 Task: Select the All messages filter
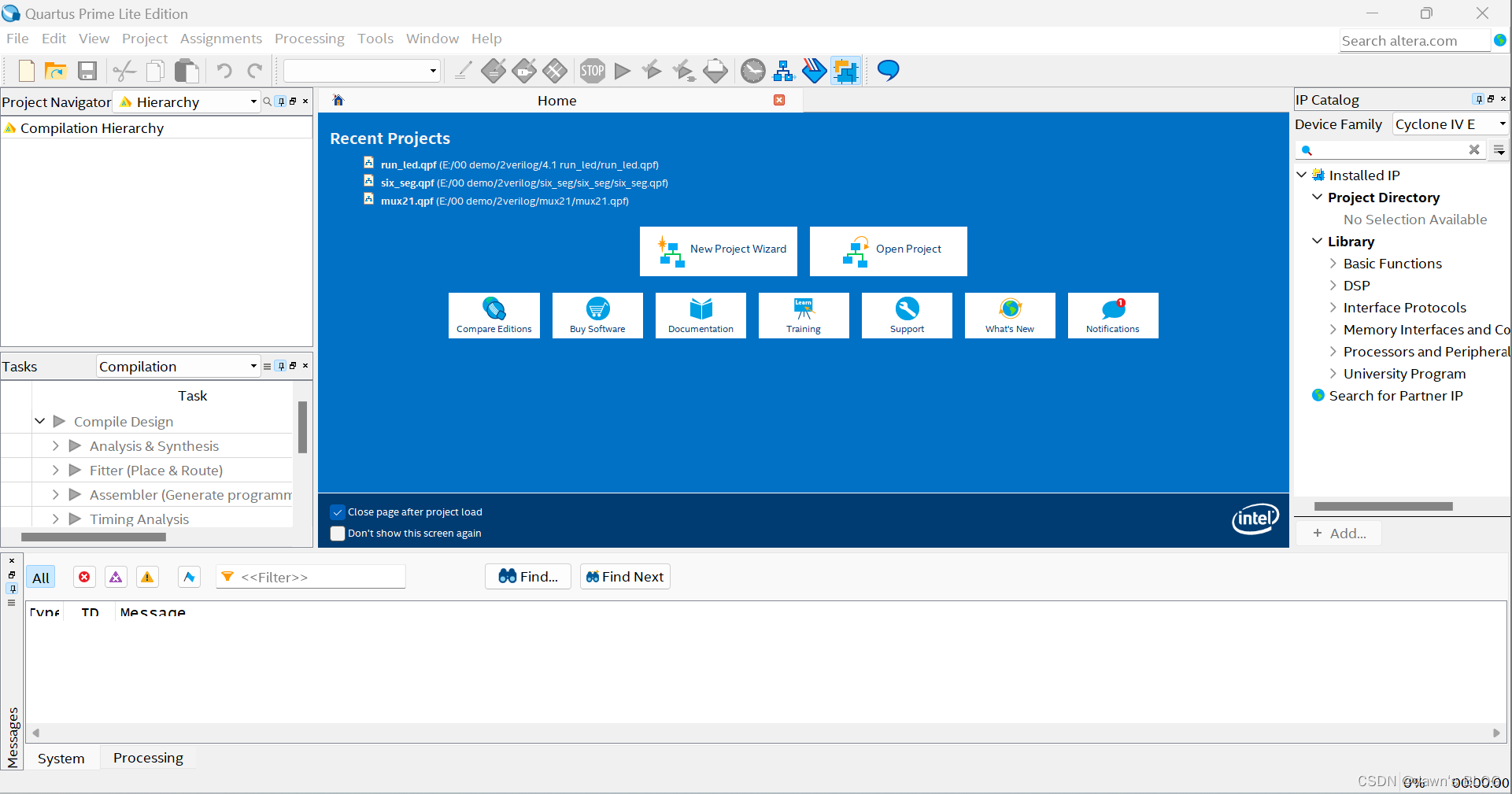click(41, 578)
